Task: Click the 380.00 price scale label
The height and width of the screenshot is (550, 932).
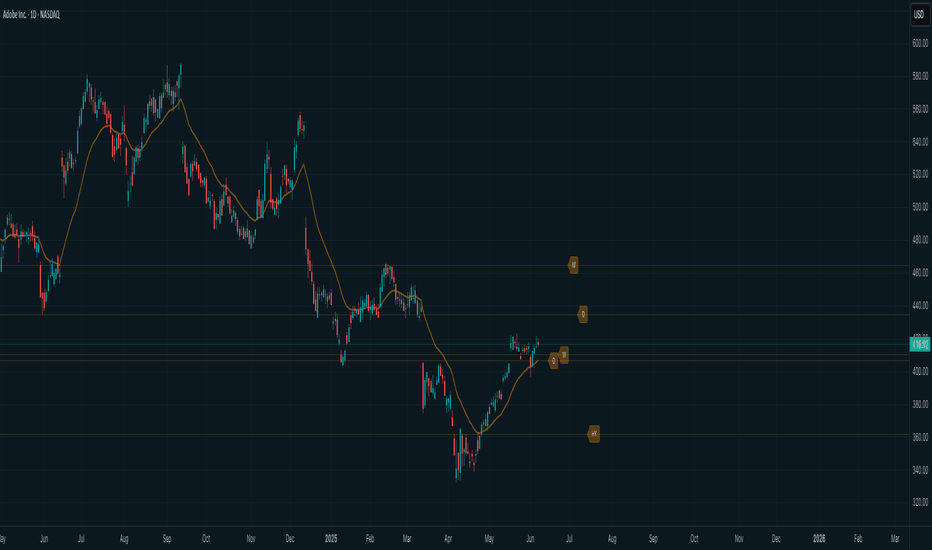Action: coord(920,404)
